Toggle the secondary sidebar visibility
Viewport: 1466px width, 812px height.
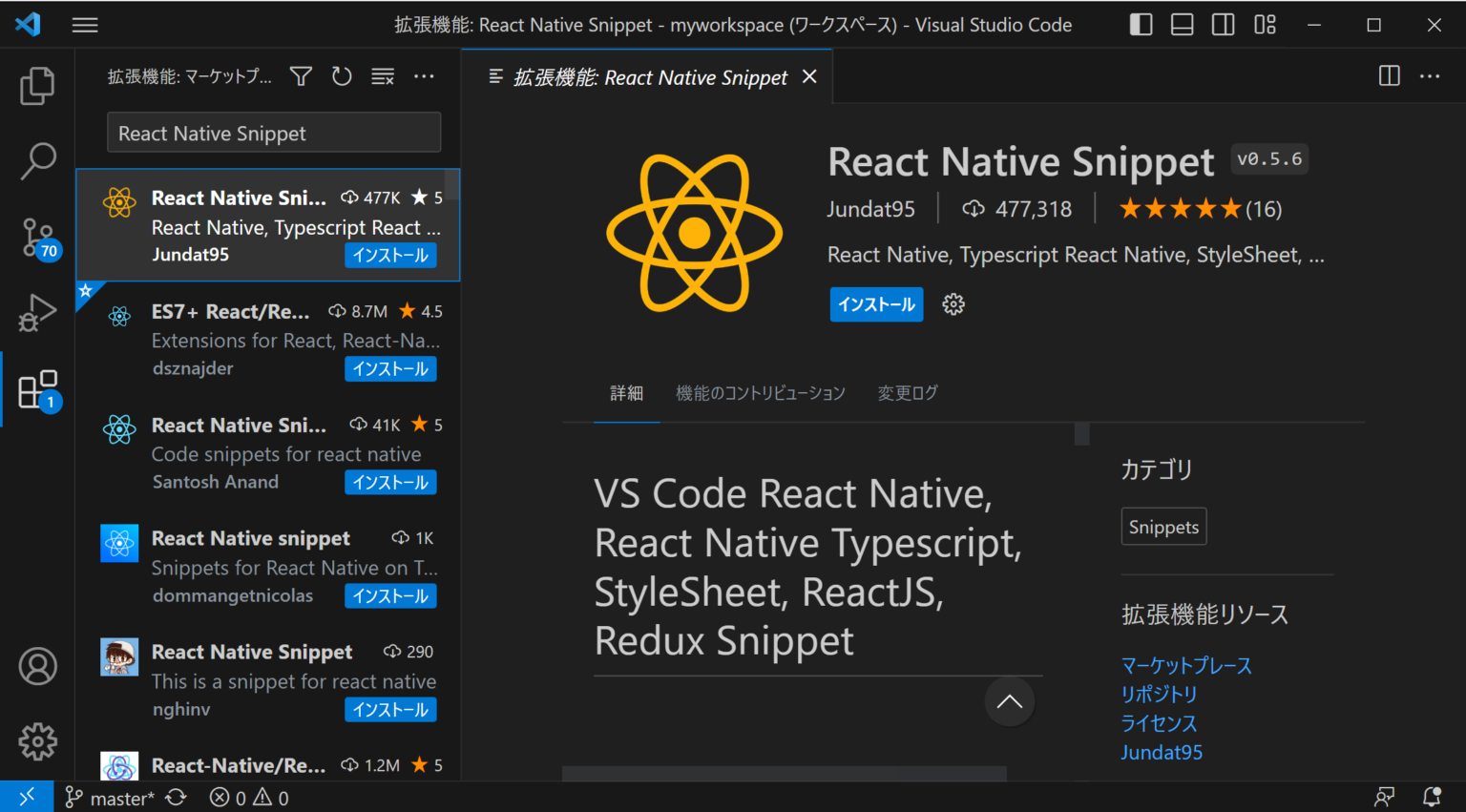[x=1223, y=24]
